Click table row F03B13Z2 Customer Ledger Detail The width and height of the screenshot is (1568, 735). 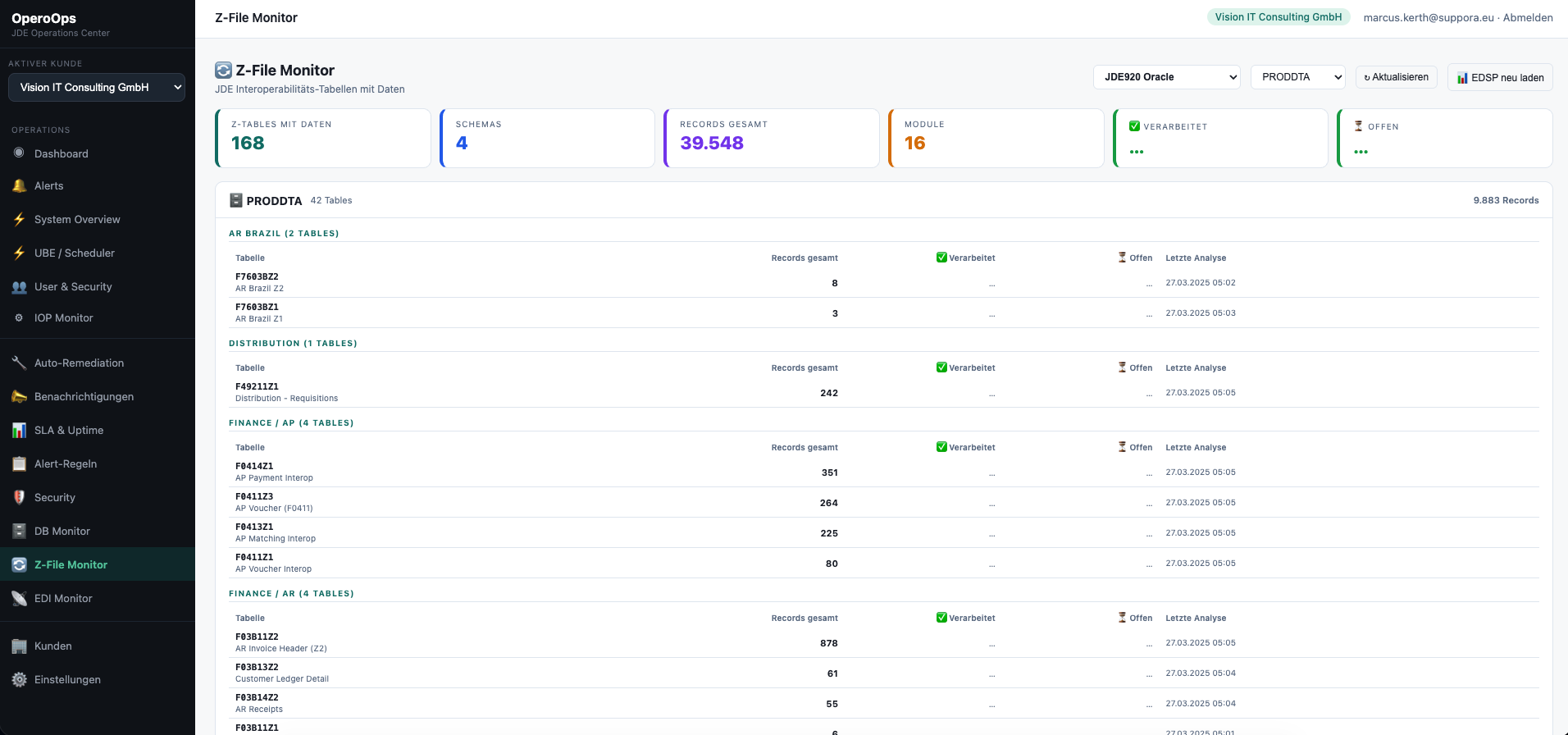(x=884, y=673)
